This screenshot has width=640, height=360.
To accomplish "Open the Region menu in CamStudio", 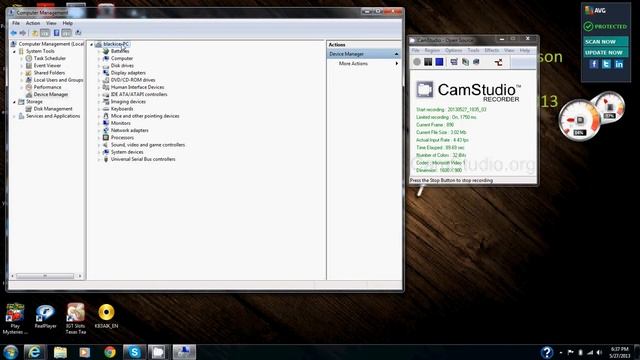I will pyautogui.click(x=432, y=51).
